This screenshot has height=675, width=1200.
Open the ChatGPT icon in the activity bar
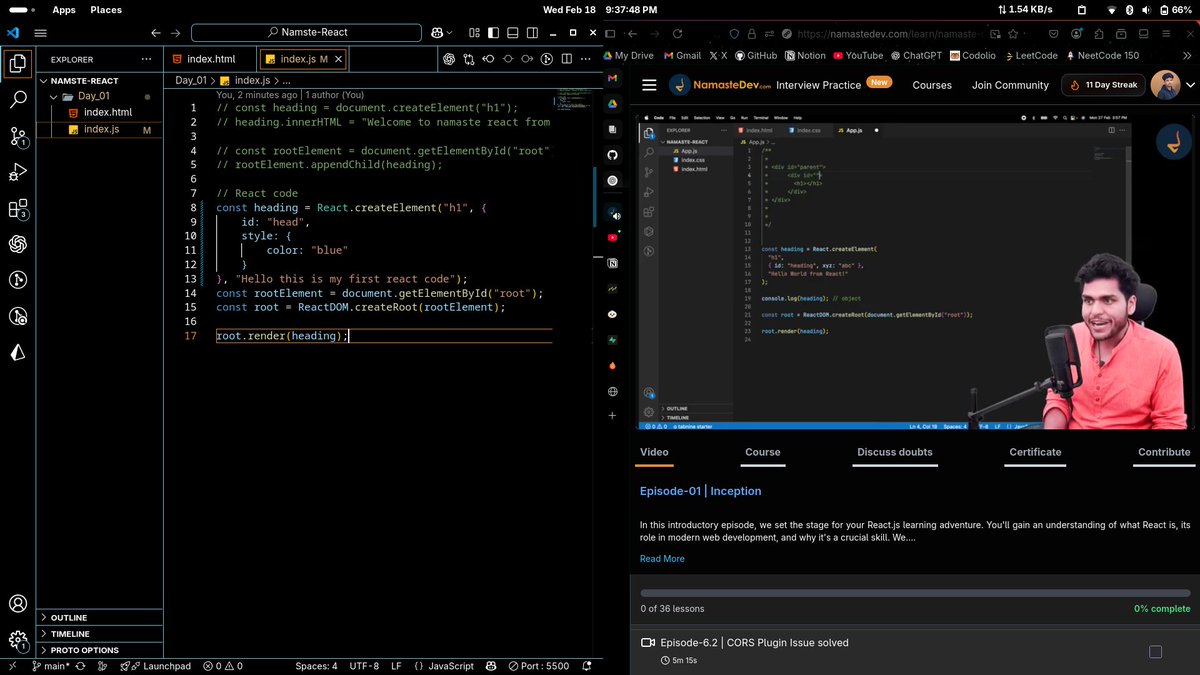click(18, 244)
